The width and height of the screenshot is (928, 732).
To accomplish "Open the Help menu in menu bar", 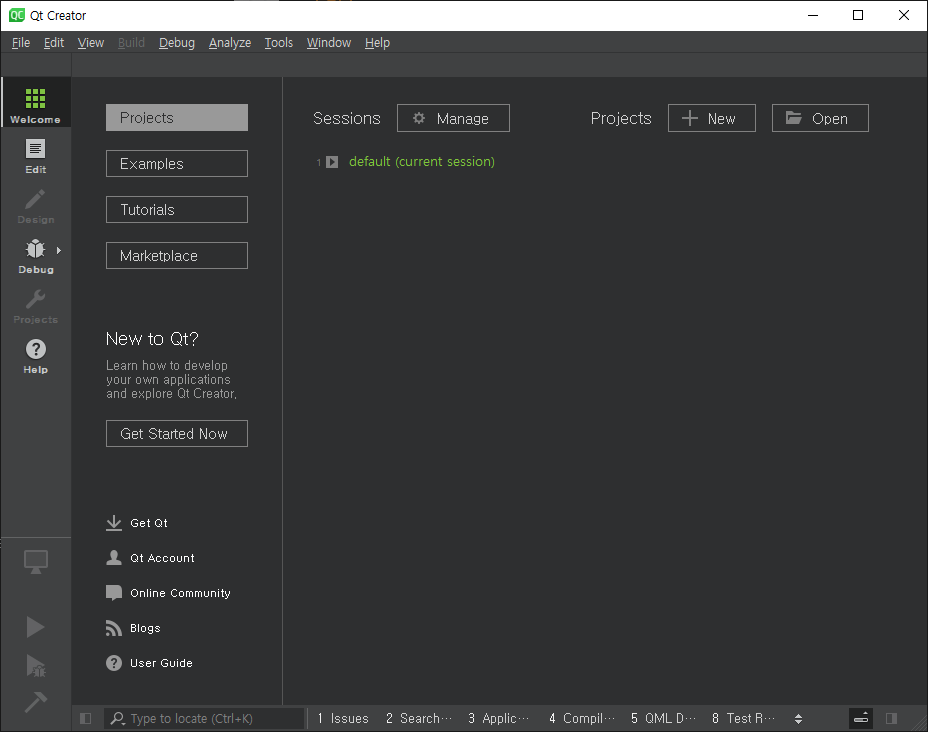I will (377, 43).
